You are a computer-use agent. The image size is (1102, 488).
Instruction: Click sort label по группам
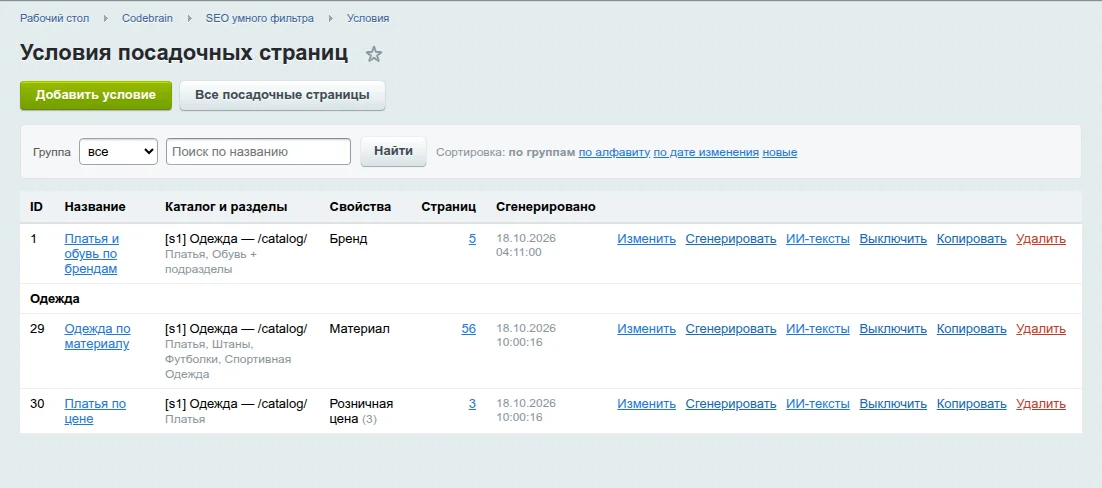click(x=542, y=152)
